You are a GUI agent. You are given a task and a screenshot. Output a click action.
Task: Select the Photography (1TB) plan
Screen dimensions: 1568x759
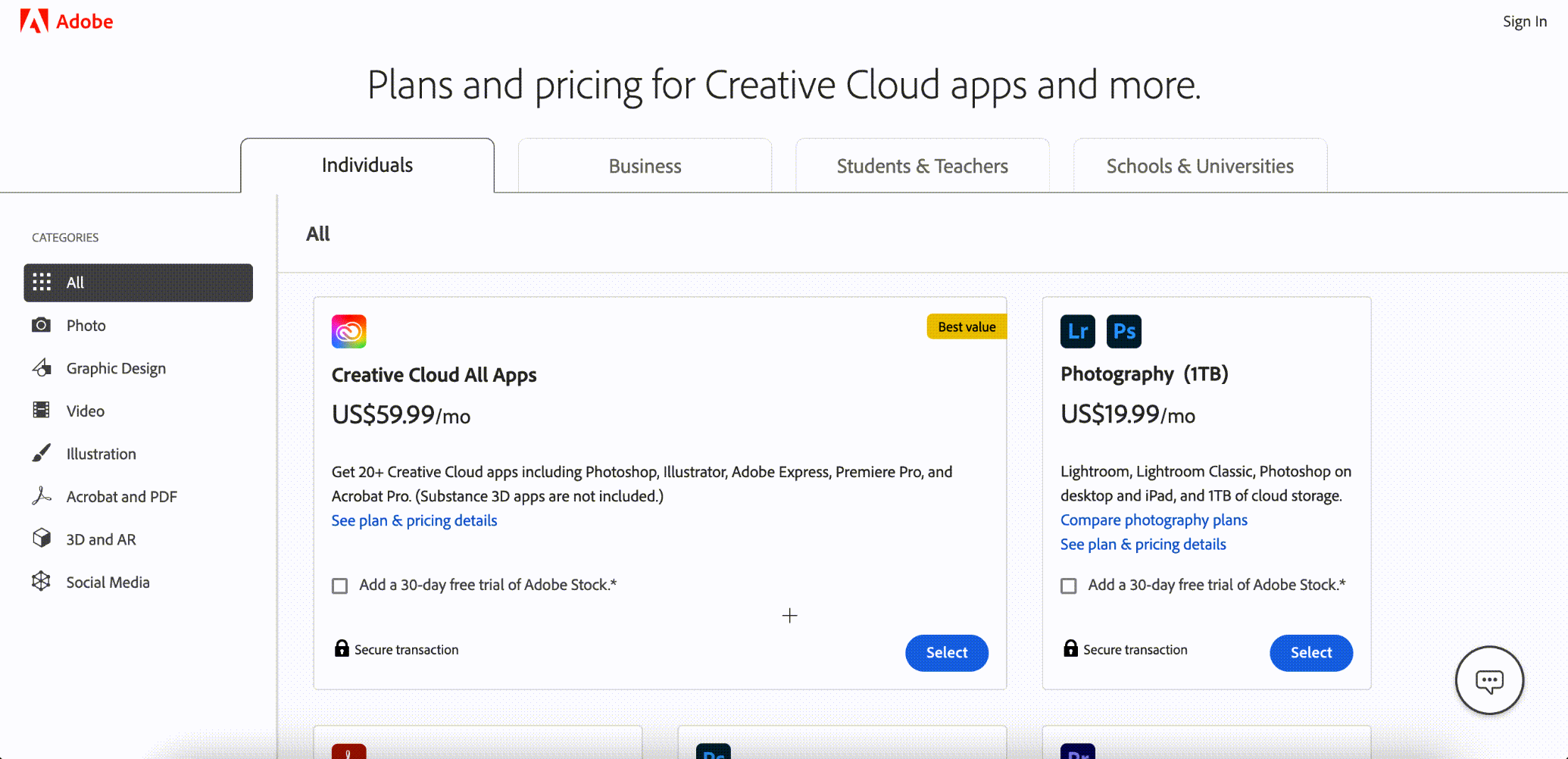1311,652
